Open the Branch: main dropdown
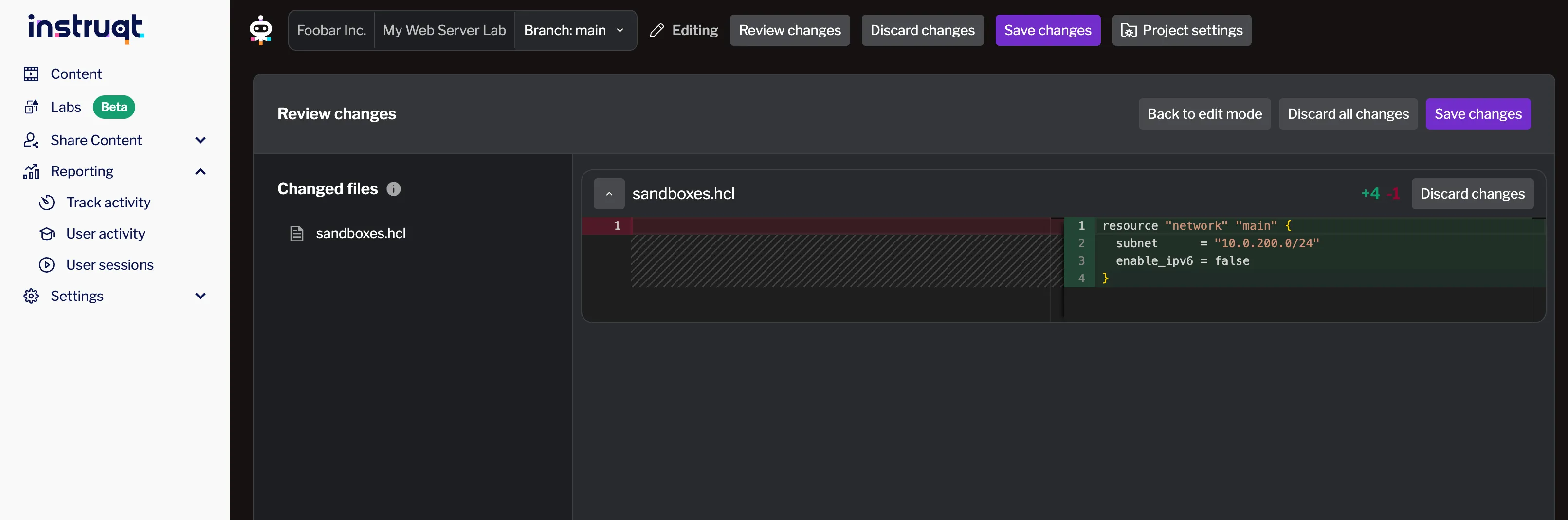Image resolution: width=1568 pixels, height=520 pixels. pyautogui.click(x=574, y=31)
